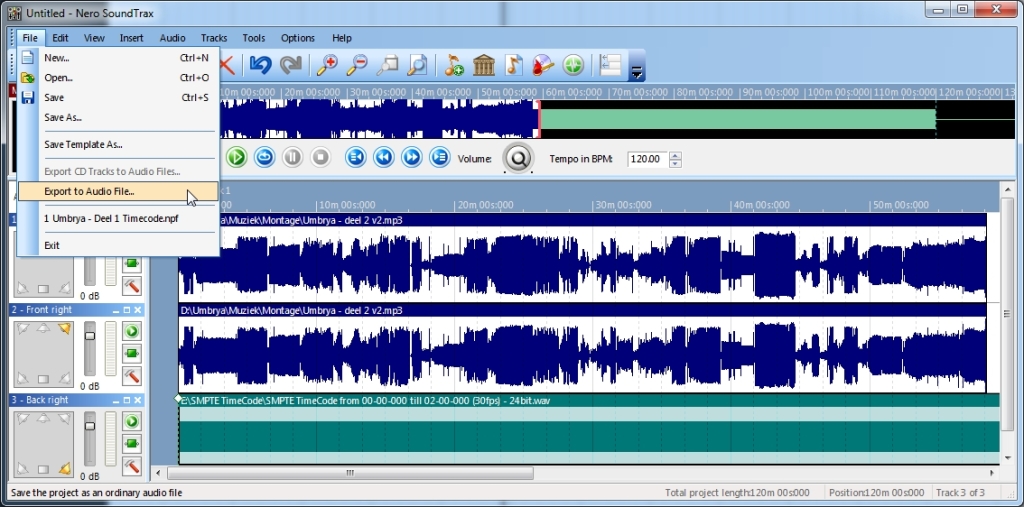Image resolution: width=1024 pixels, height=507 pixels.
Task: Minimize the 2 - Front right track panel
Action: coord(116,310)
